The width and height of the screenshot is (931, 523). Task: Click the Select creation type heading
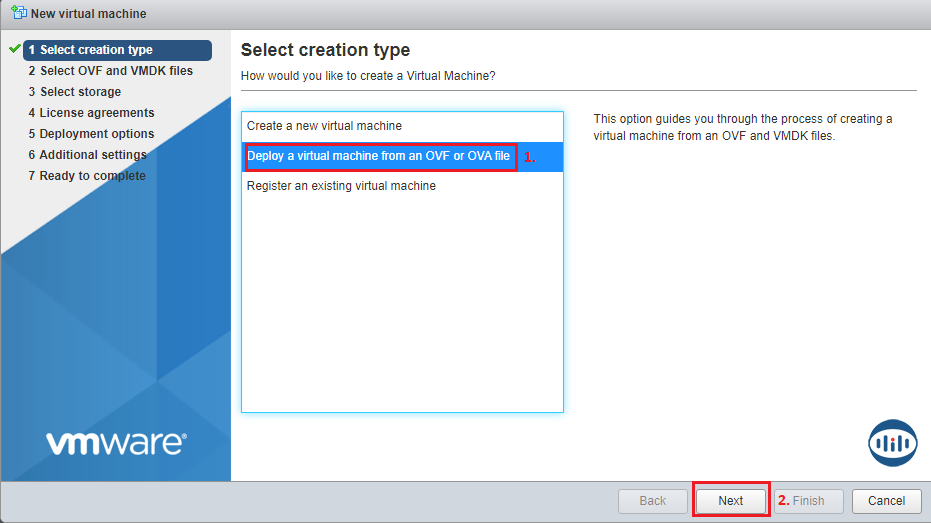325,50
